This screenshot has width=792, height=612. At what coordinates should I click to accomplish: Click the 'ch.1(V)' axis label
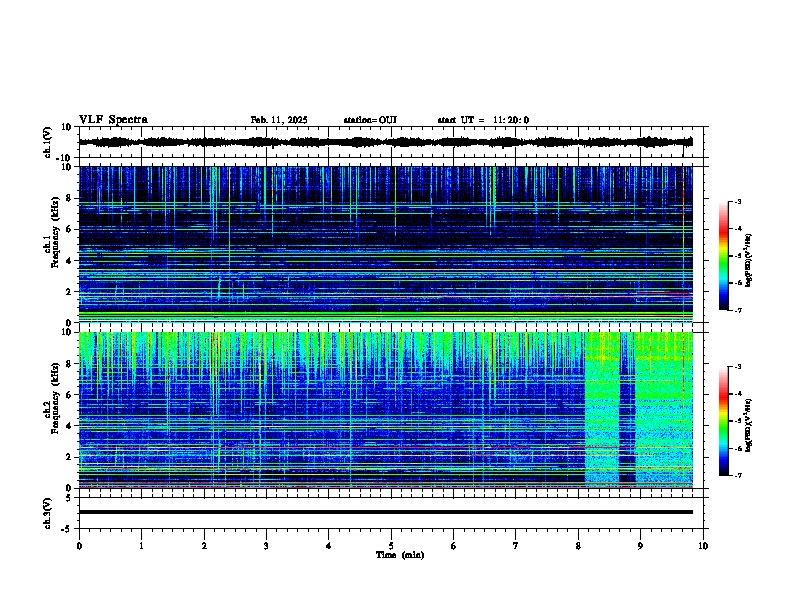pyautogui.click(x=48, y=142)
